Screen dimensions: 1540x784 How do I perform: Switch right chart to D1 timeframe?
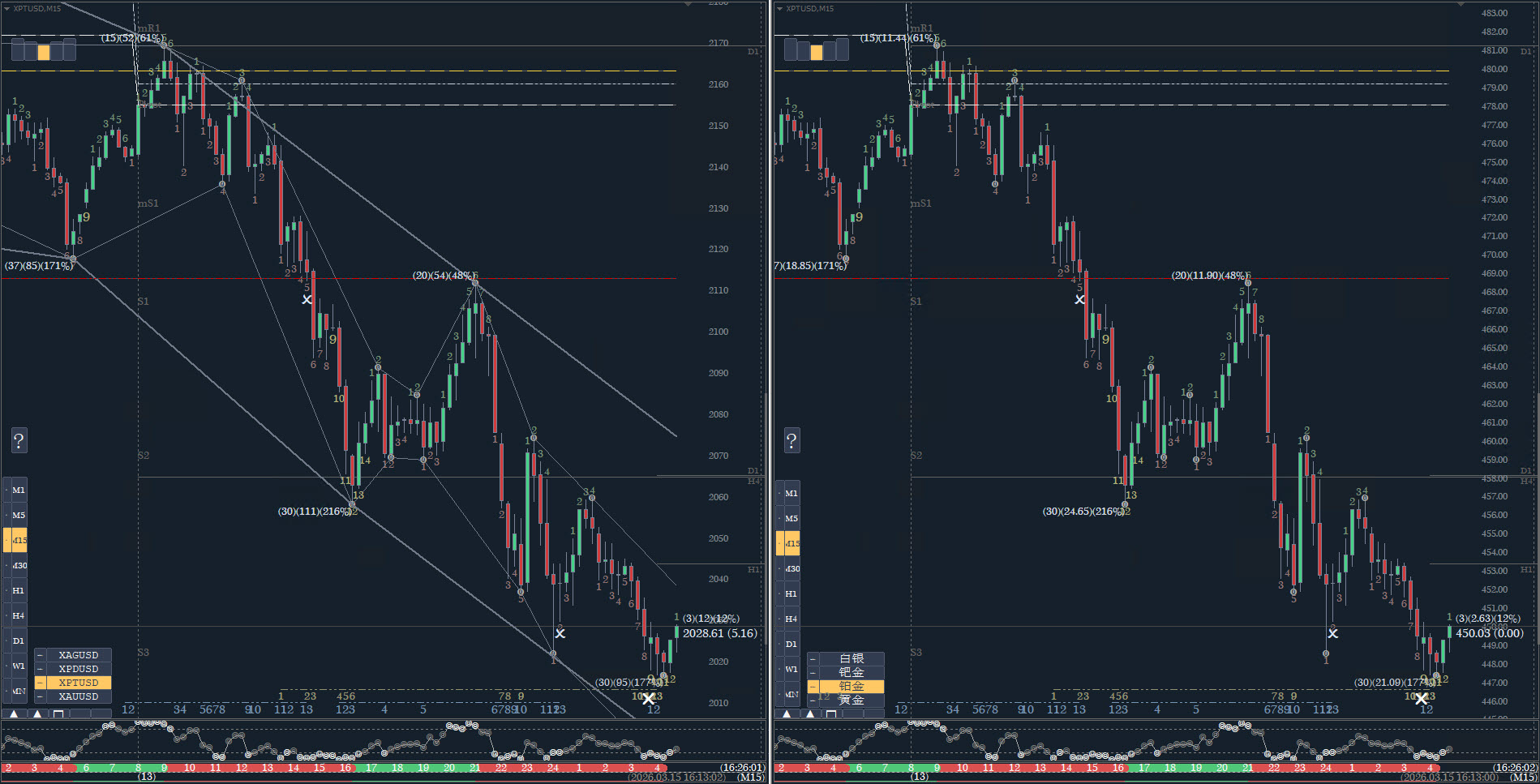(x=791, y=644)
